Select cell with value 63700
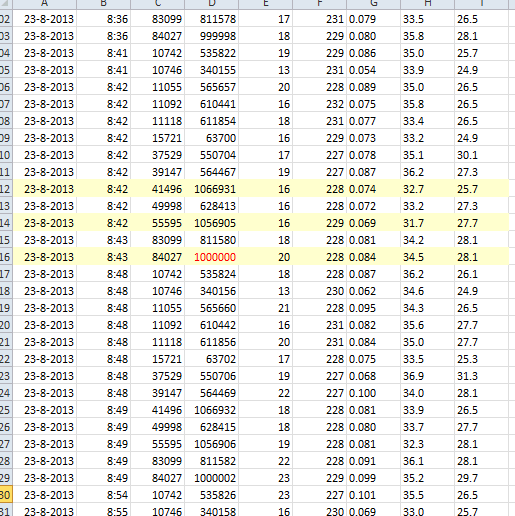The height and width of the screenshot is (516, 515). pos(211,138)
